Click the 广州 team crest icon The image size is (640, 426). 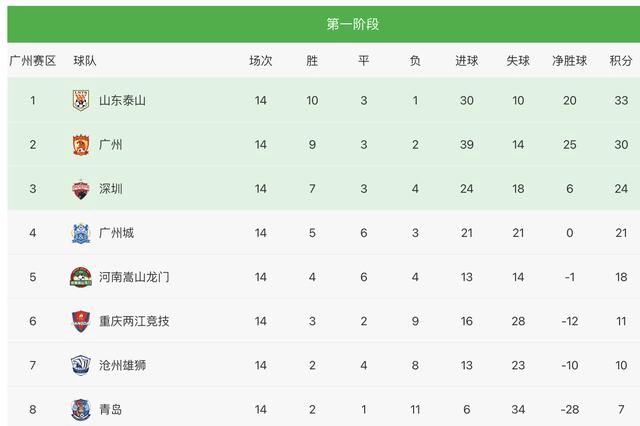click(x=81, y=145)
